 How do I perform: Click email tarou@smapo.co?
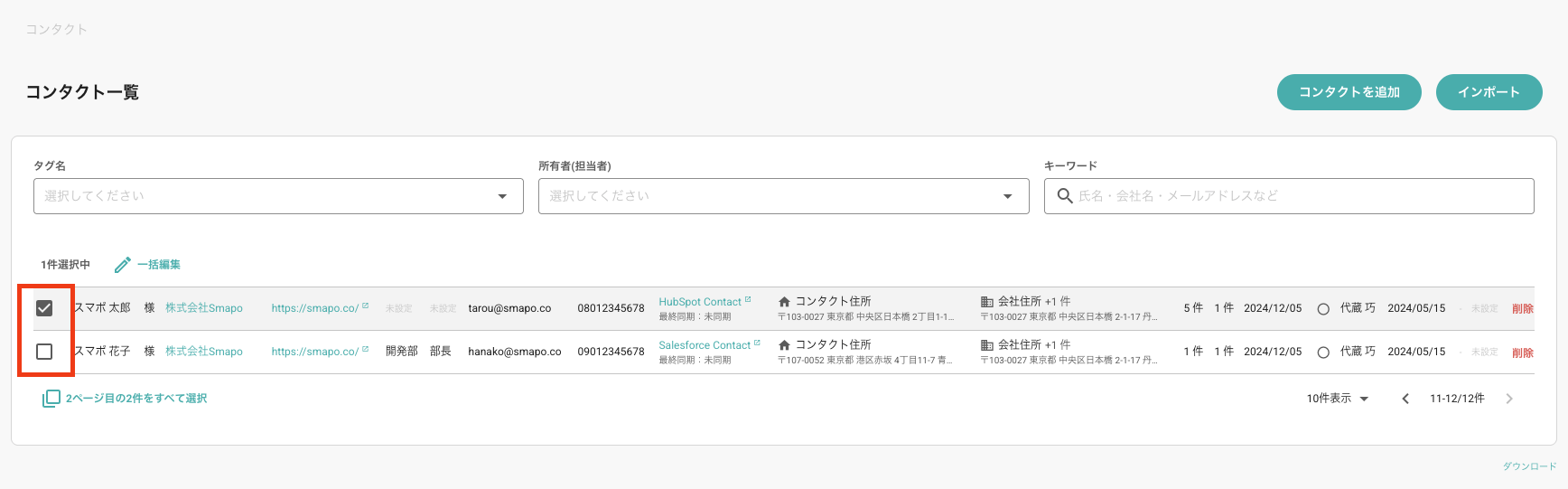tap(509, 308)
